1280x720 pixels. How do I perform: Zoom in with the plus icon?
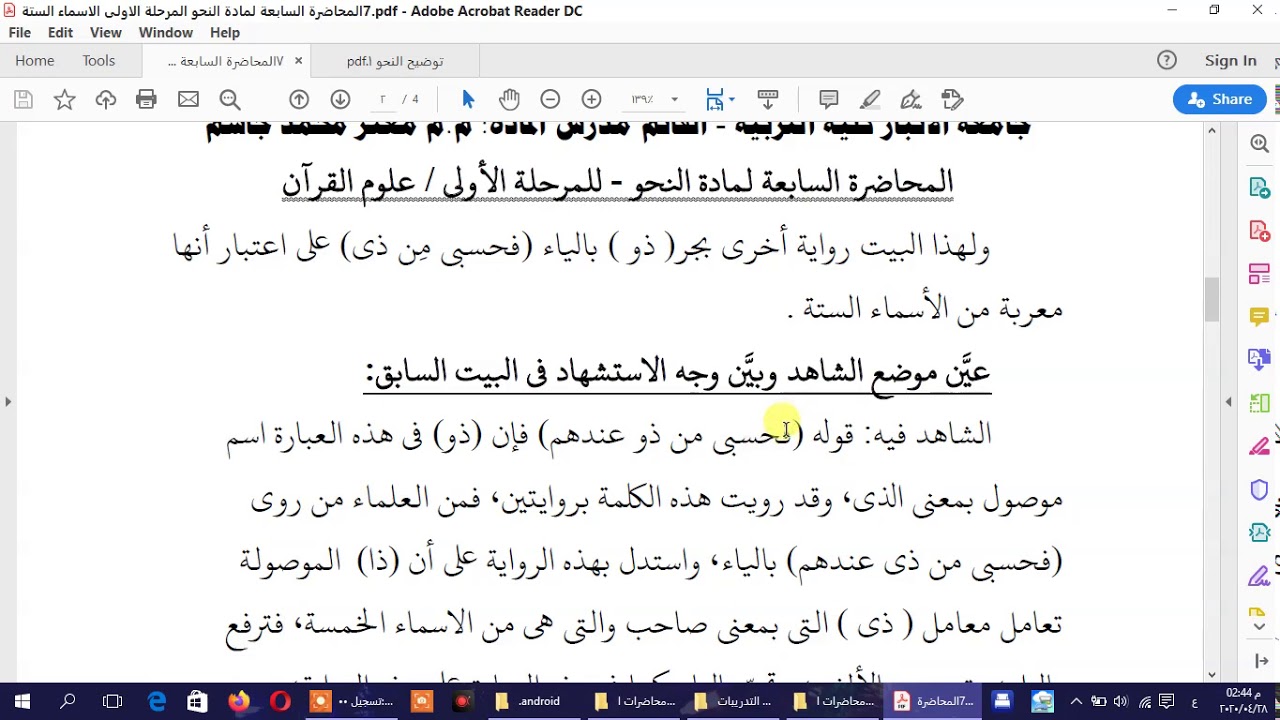(591, 99)
